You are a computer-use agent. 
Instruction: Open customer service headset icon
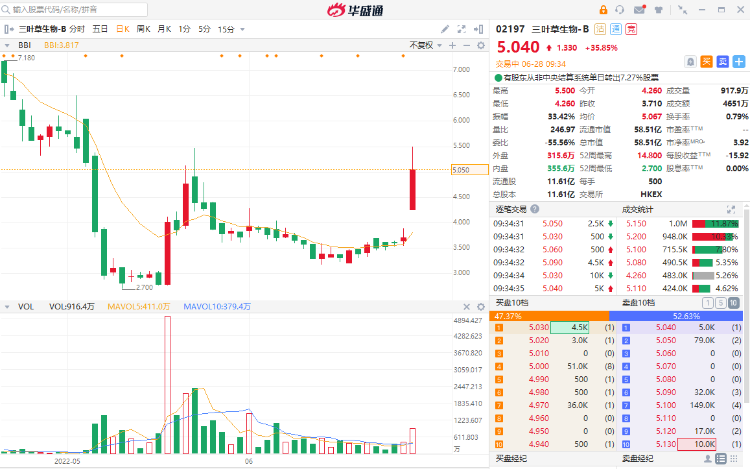[x=620, y=10]
